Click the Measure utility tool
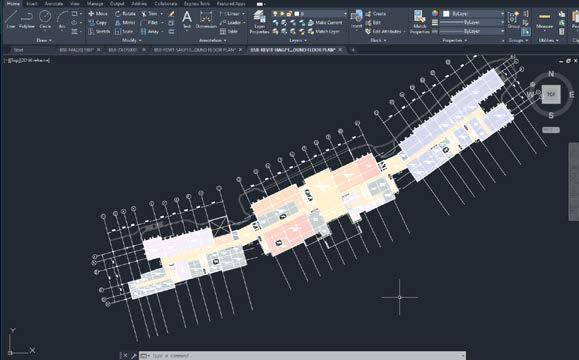Image resolution: width=579 pixels, height=360 pixels. pyautogui.click(x=544, y=21)
